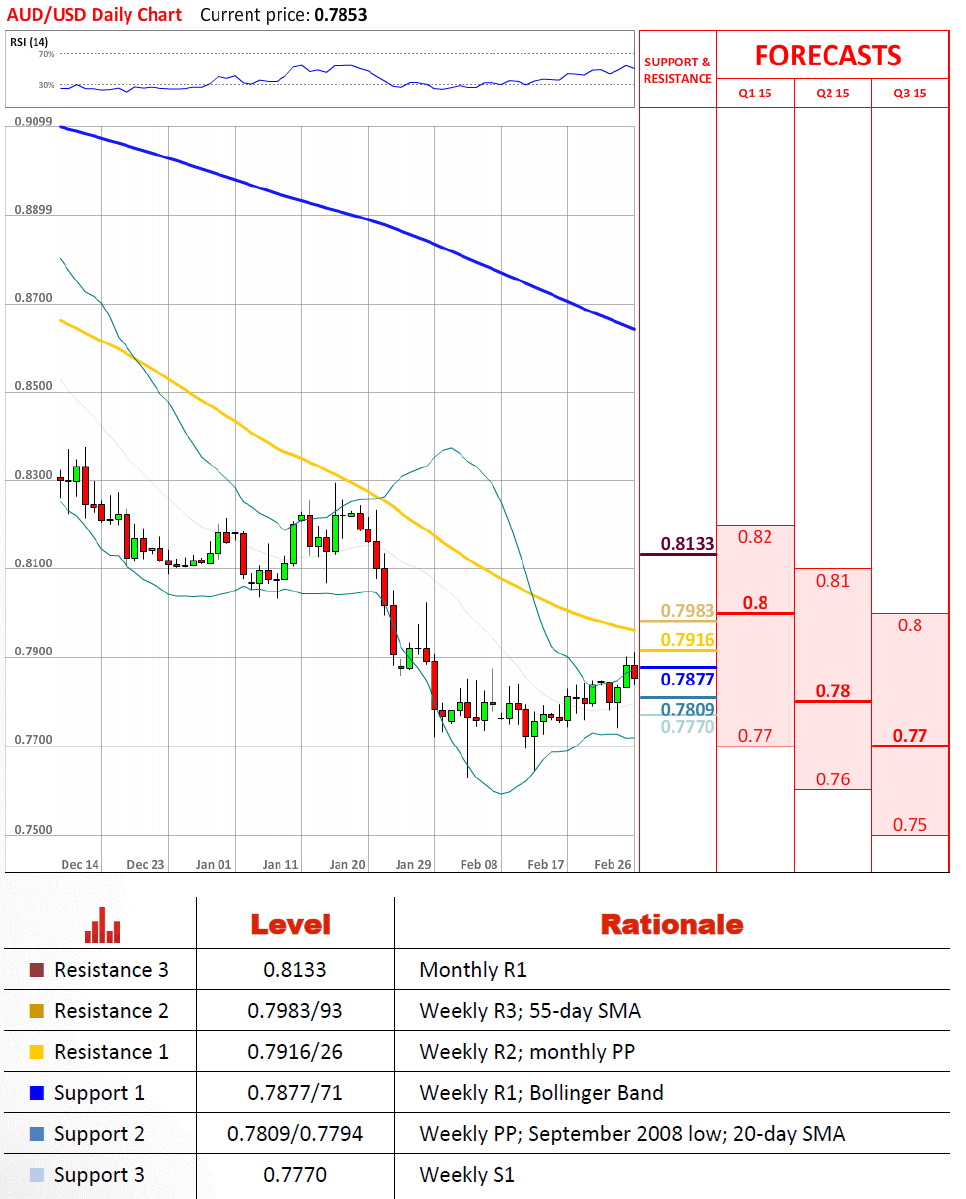Click the FORECASTS heading
This screenshot has height=1199, width=966.
pos(828,55)
